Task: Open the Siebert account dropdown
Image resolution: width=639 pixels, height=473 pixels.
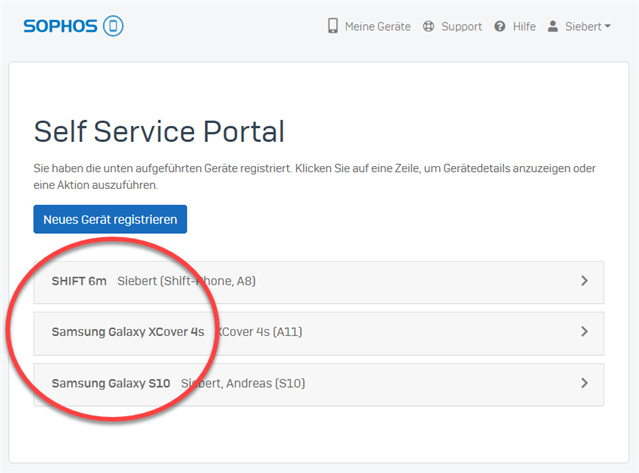Action: coord(588,26)
